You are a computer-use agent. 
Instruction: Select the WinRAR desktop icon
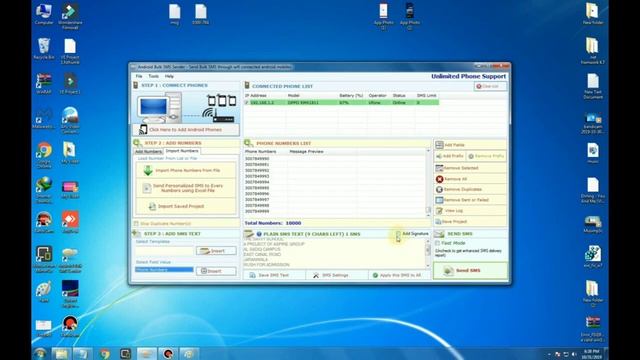click(x=44, y=84)
